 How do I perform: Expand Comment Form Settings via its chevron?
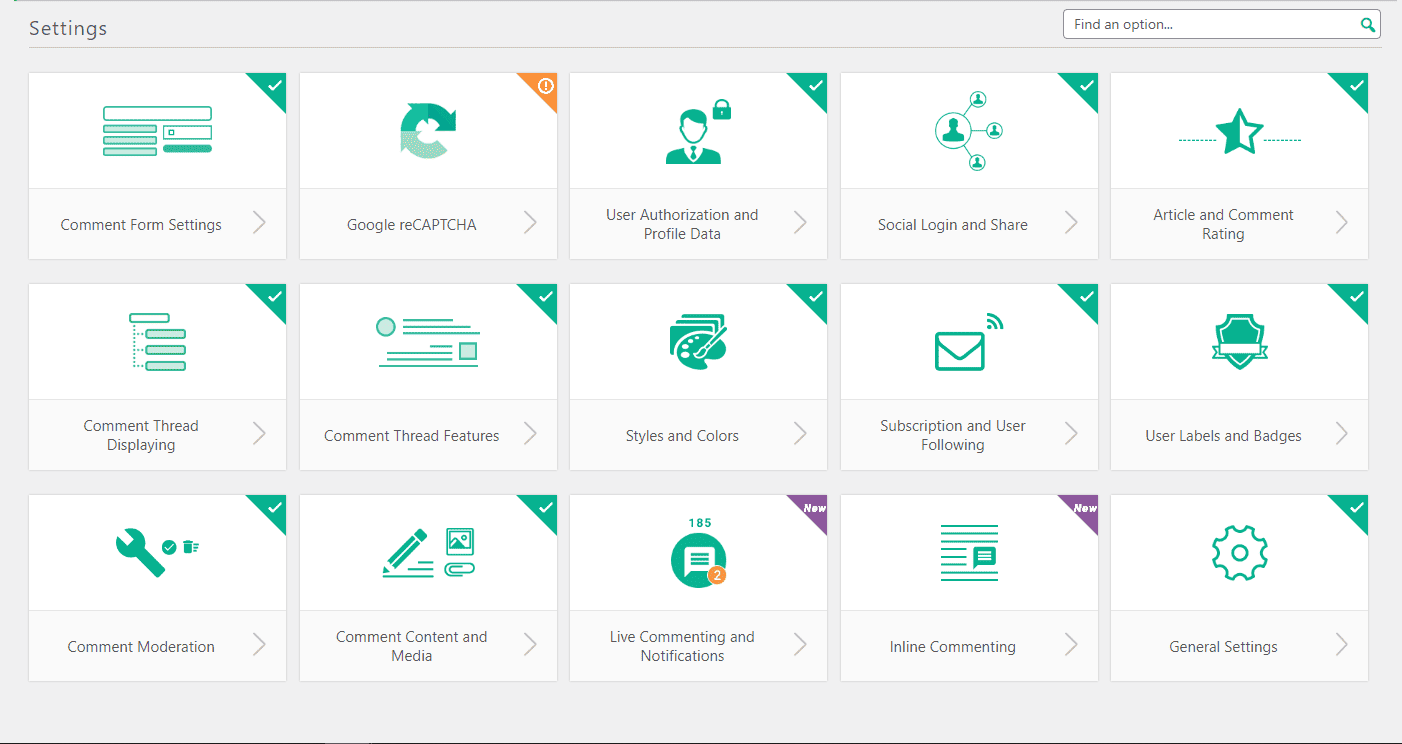[259, 222]
